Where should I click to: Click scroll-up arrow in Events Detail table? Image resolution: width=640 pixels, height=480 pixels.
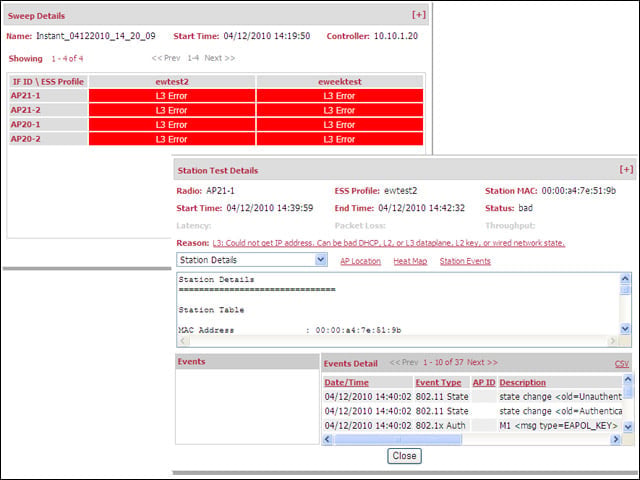(x=628, y=380)
